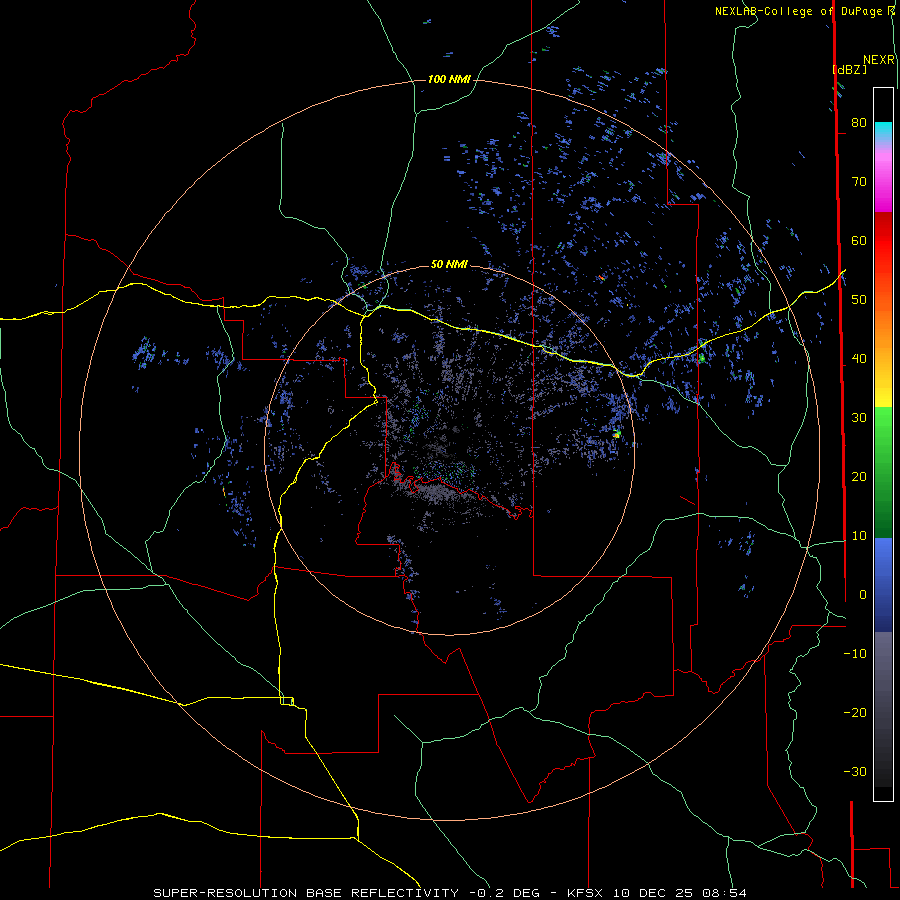900x900 pixels.
Task: Click the "40" value on the dBZ scale
Action: [x=859, y=359]
